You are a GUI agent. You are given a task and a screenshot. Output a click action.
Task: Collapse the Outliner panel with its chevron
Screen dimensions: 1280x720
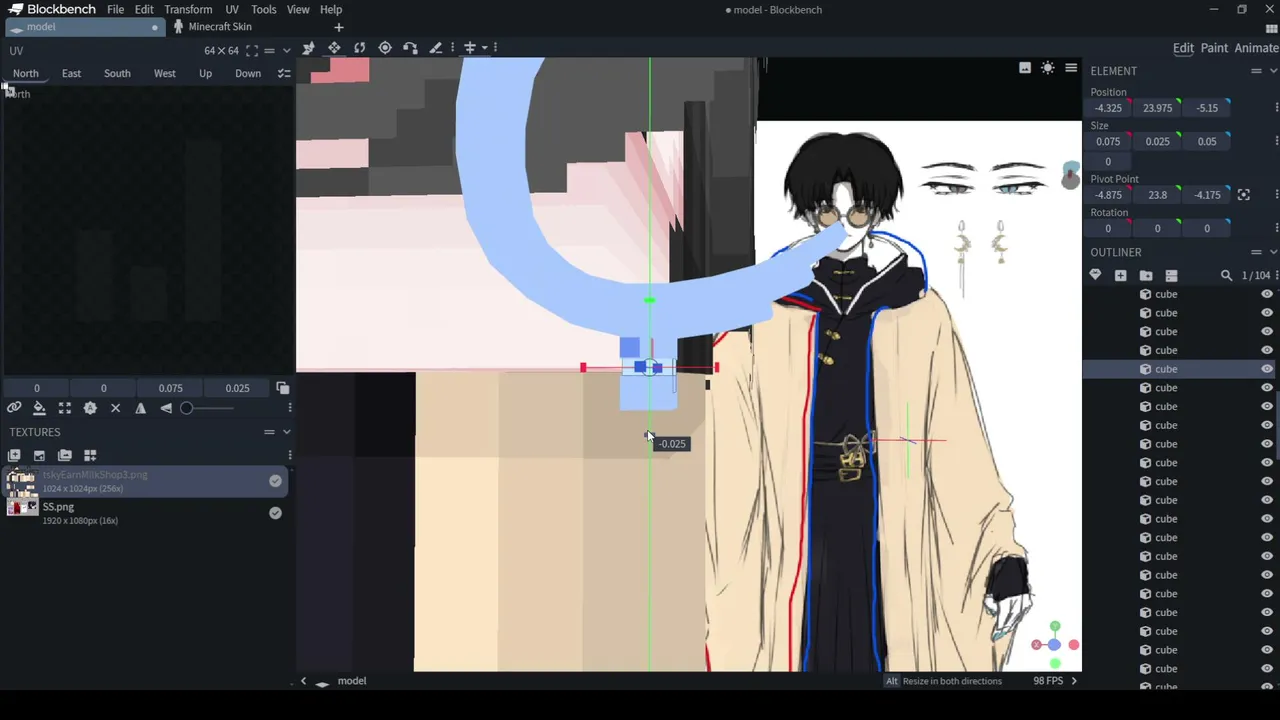point(1273,252)
